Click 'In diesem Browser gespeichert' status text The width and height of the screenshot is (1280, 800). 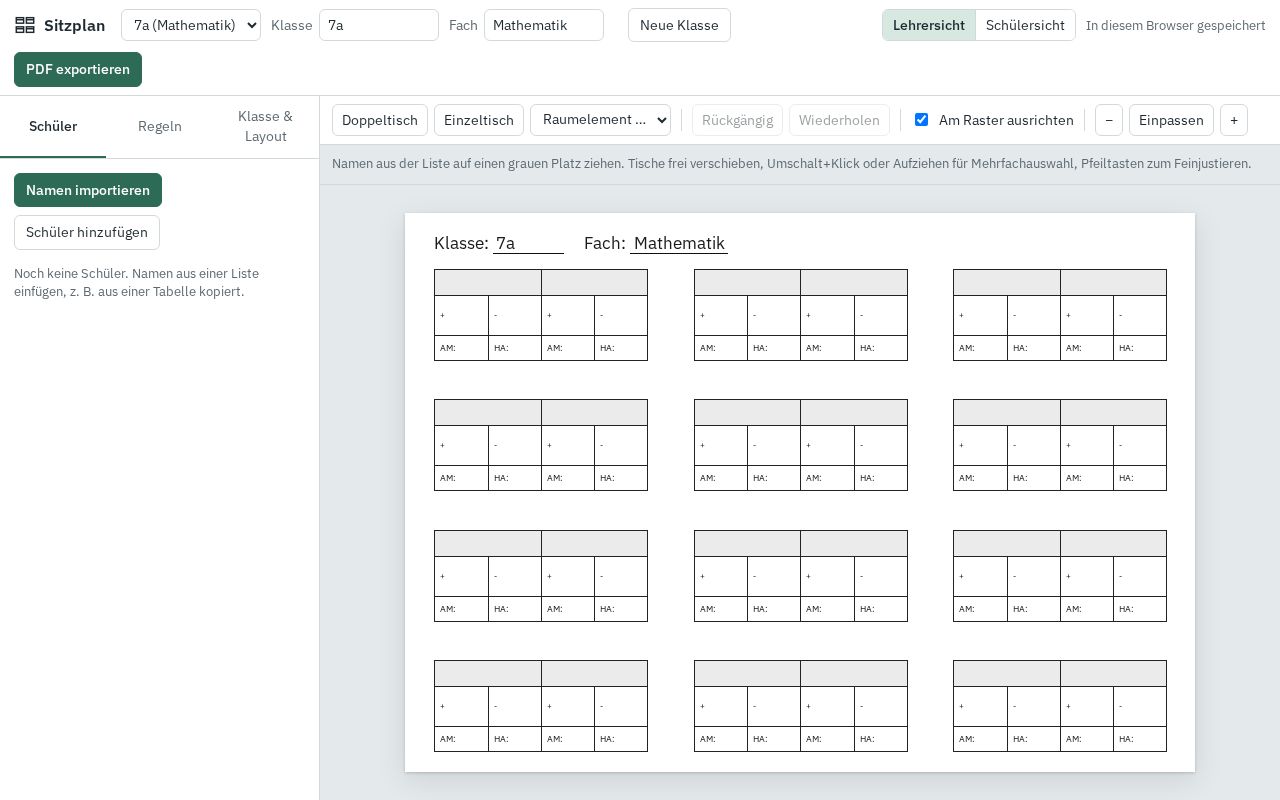[1176, 25]
